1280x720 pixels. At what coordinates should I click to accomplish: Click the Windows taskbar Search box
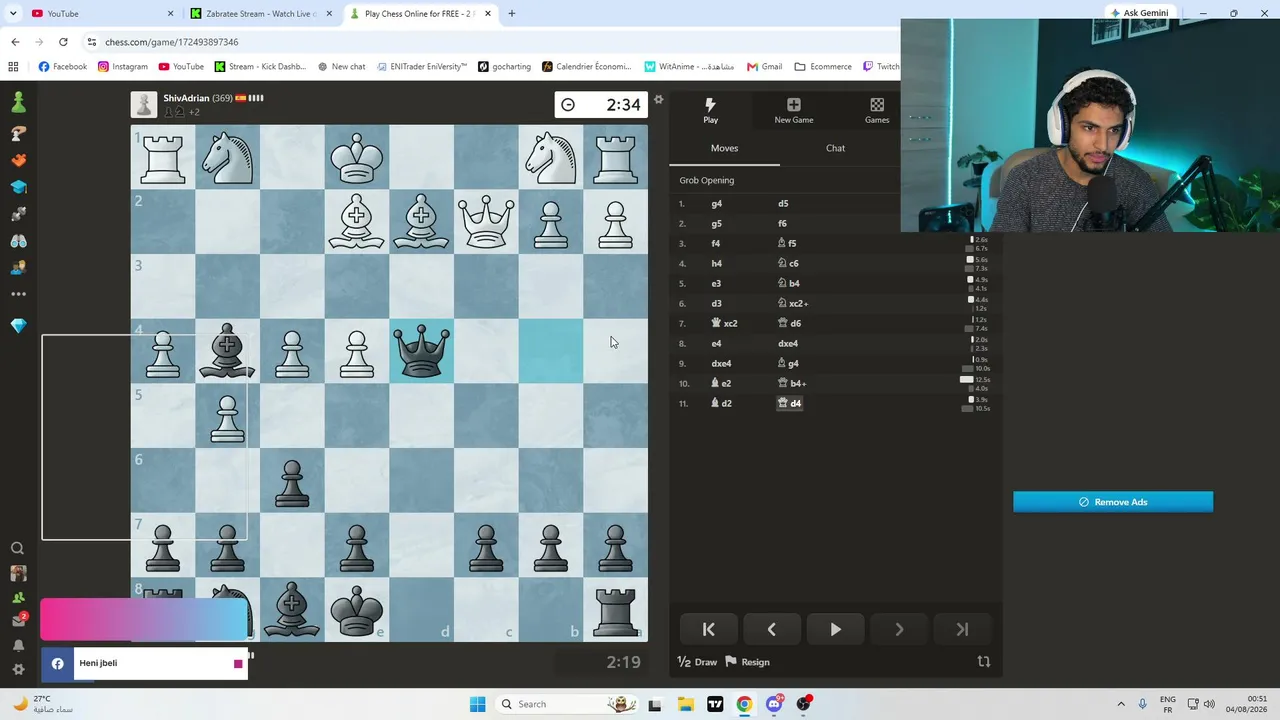(568, 704)
